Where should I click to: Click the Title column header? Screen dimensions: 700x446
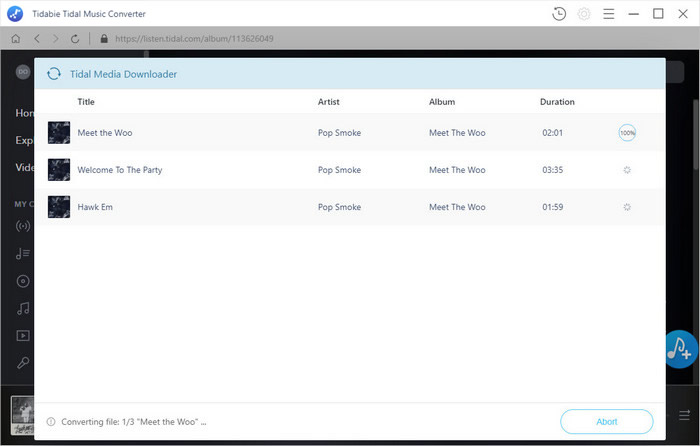coord(86,102)
